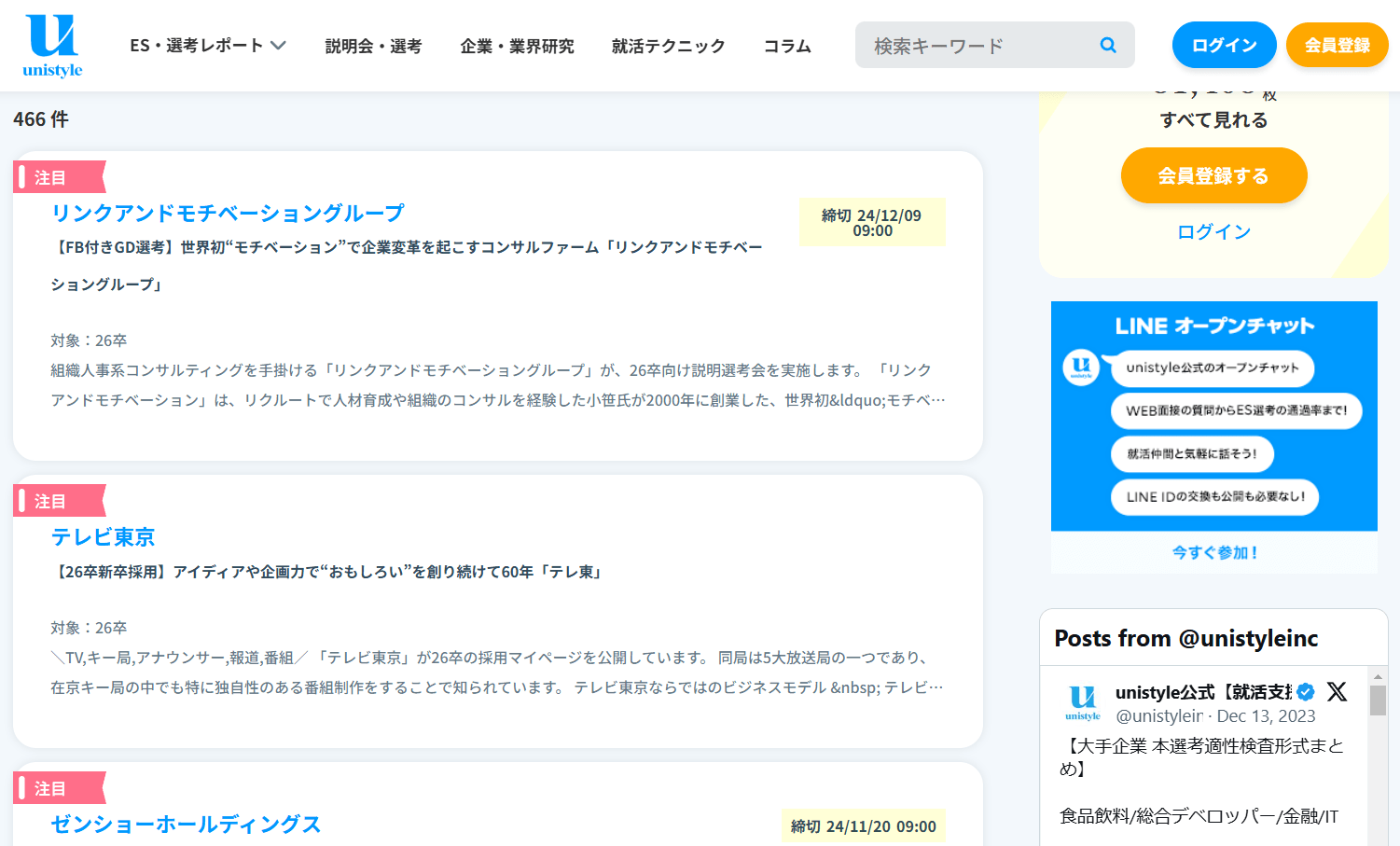Click the Twitter widget scroll up arrow
1400x846 pixels.
coord(1378,676)
